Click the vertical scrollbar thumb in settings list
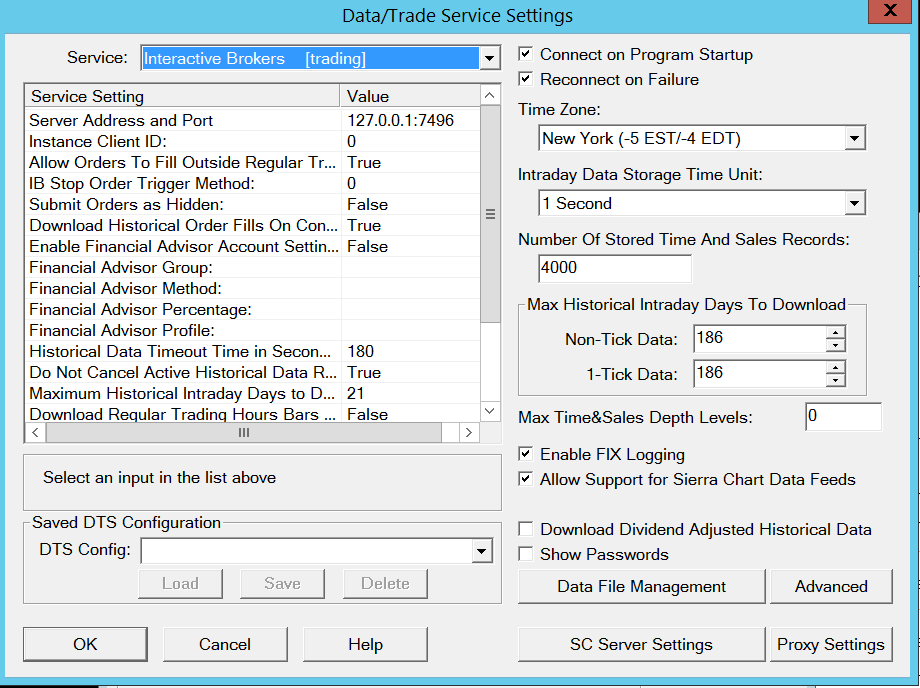This screenshot has height=688, width=920. (490, 214)
